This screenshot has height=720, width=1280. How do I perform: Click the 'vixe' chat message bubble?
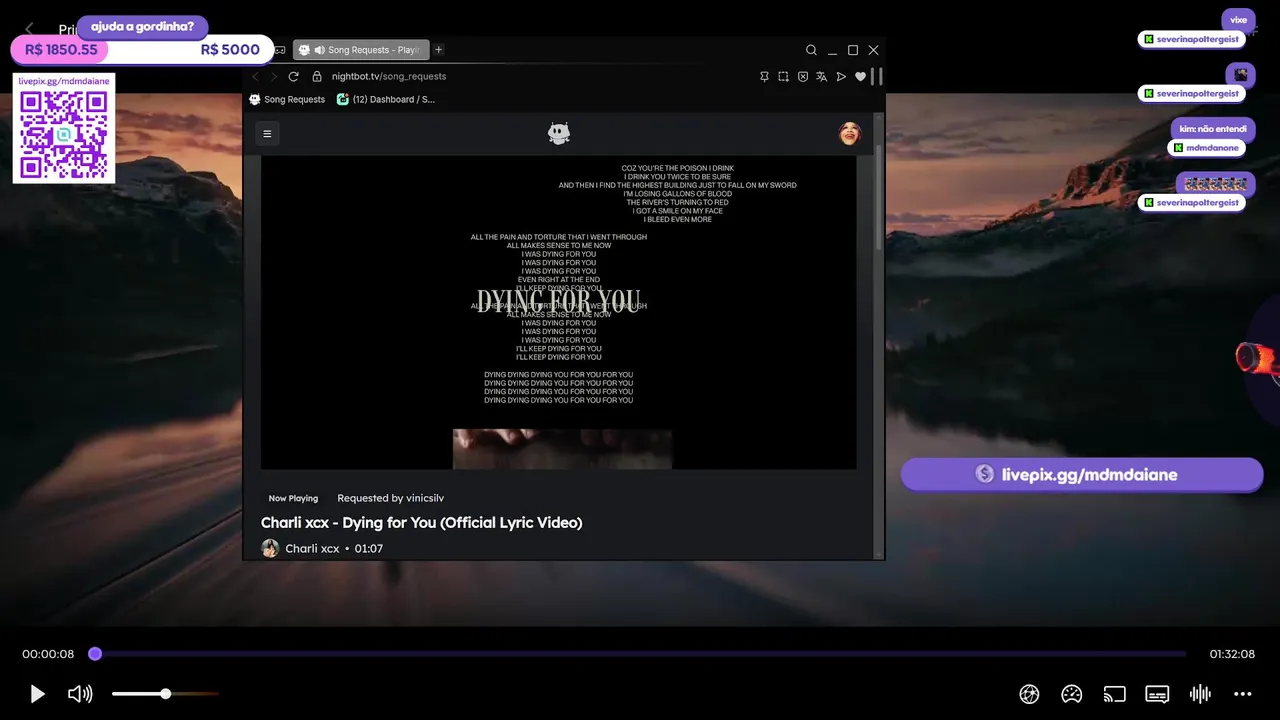1238,20
